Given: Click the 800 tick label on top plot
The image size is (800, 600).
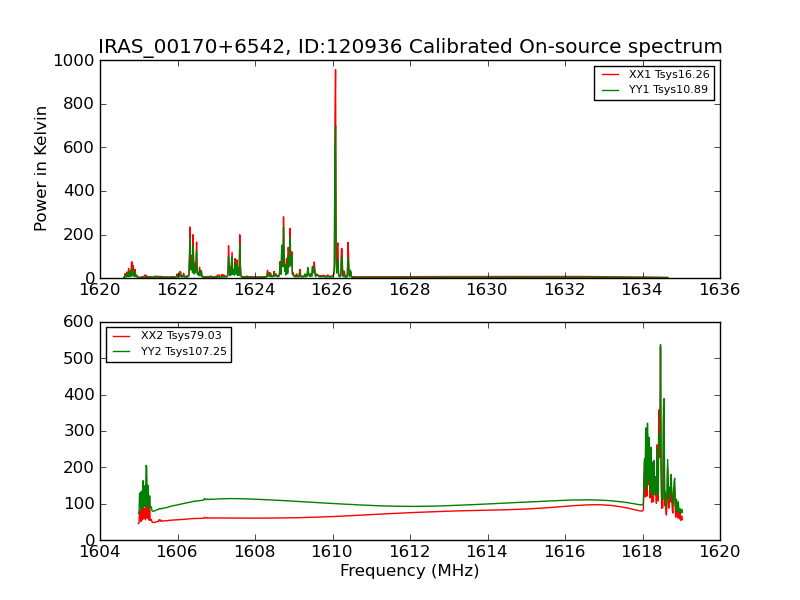Looking at the screenshot, I should pos(79,104).
